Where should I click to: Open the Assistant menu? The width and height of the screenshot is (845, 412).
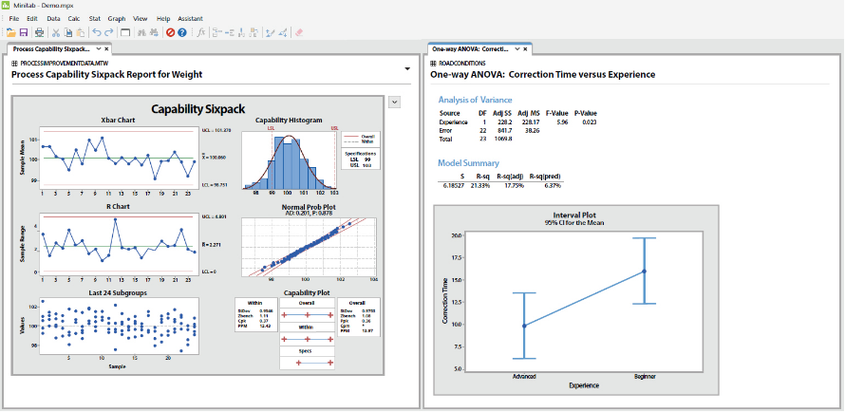190,18
